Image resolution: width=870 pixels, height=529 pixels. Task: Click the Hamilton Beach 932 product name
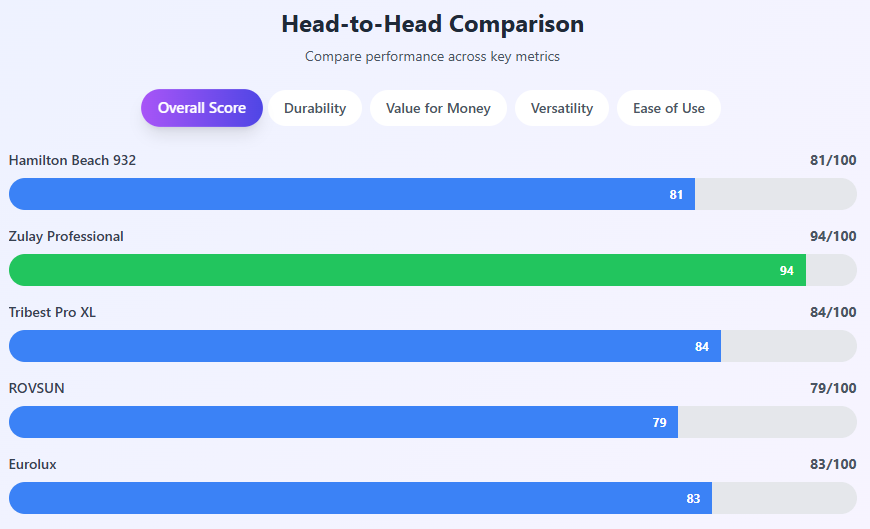tap(72, 160)
